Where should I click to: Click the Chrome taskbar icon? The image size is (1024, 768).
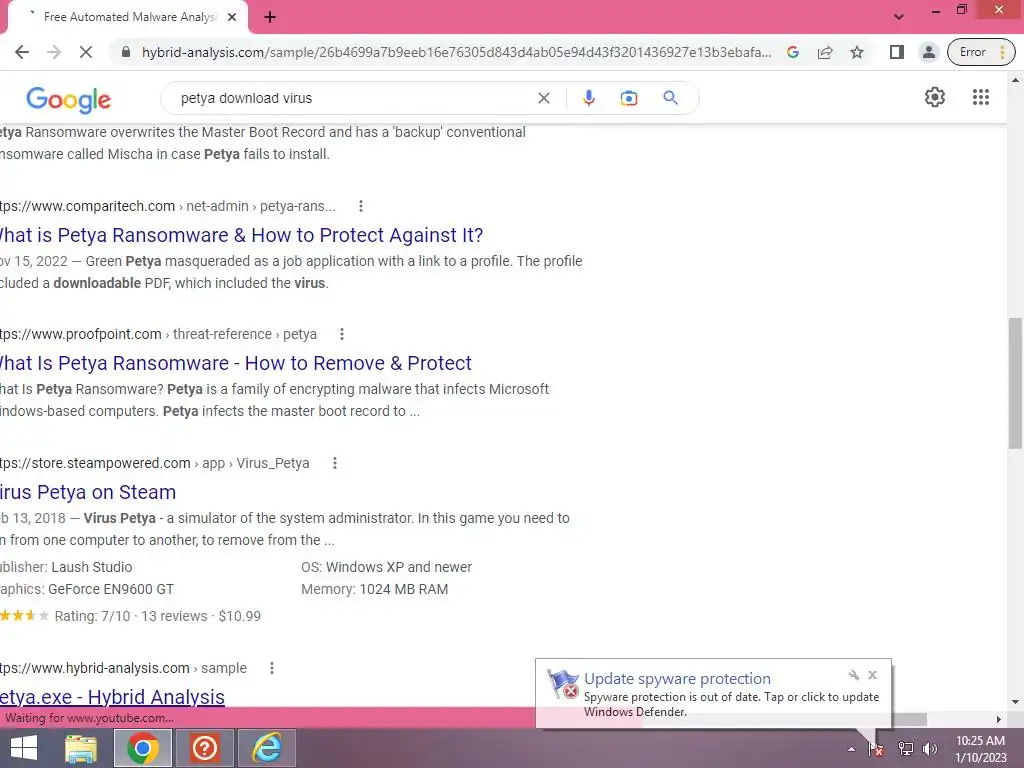pos(143,748)
